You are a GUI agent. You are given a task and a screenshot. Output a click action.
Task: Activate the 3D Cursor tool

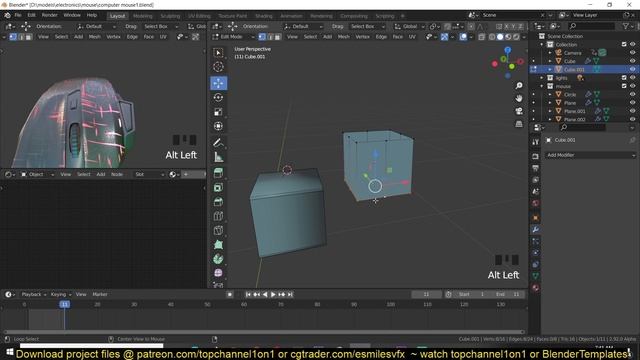point(218,67)
